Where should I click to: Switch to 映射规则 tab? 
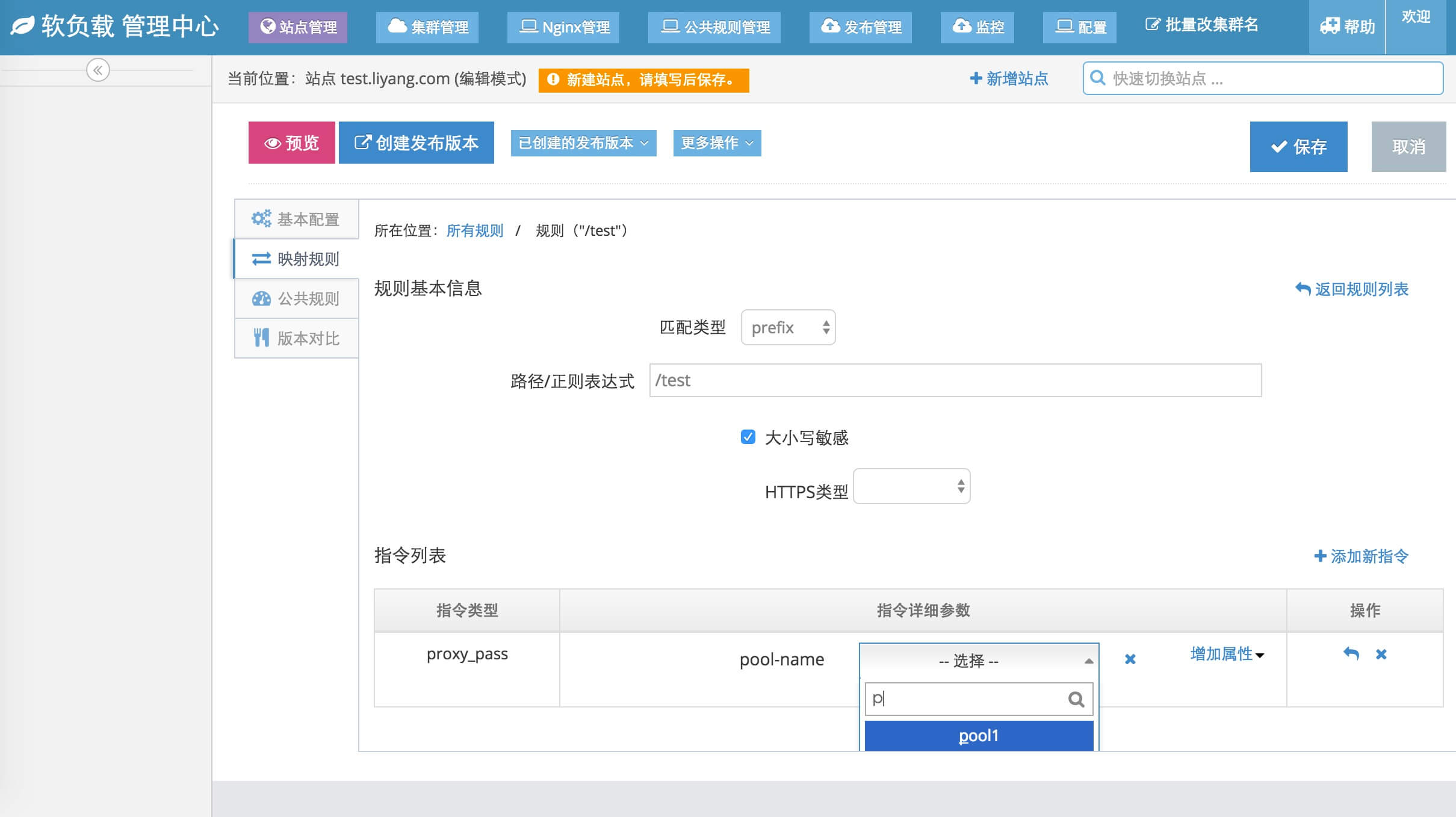click(x=297, y=259)
